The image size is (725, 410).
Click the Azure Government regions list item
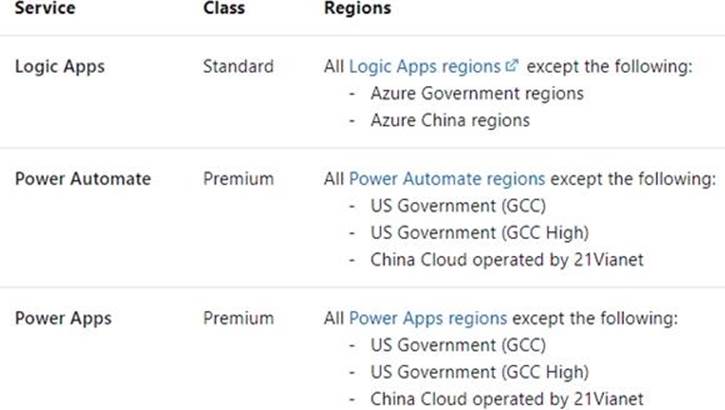click(476, 93)
